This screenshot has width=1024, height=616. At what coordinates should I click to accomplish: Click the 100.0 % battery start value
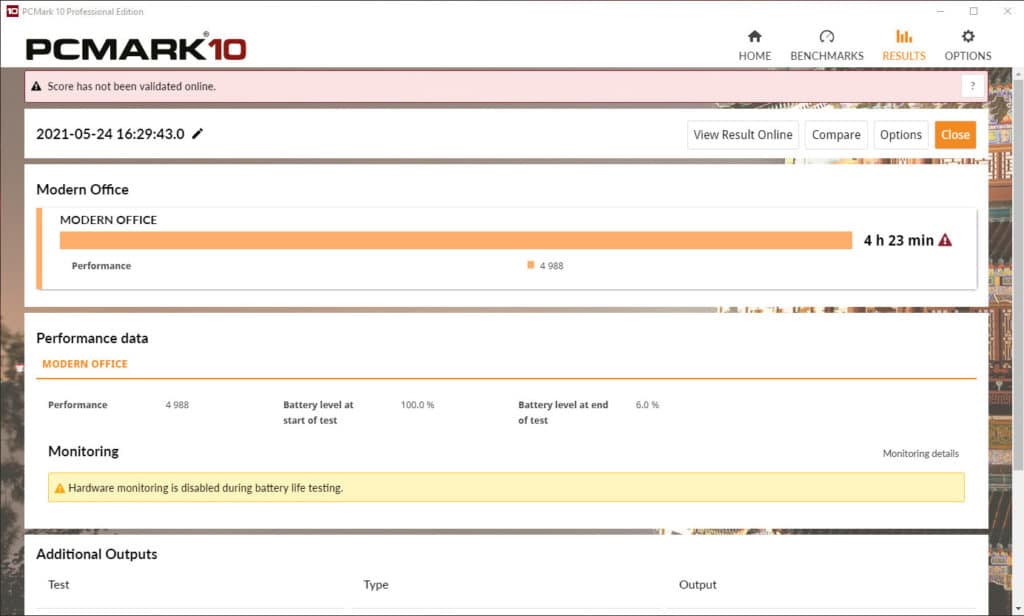417,405
